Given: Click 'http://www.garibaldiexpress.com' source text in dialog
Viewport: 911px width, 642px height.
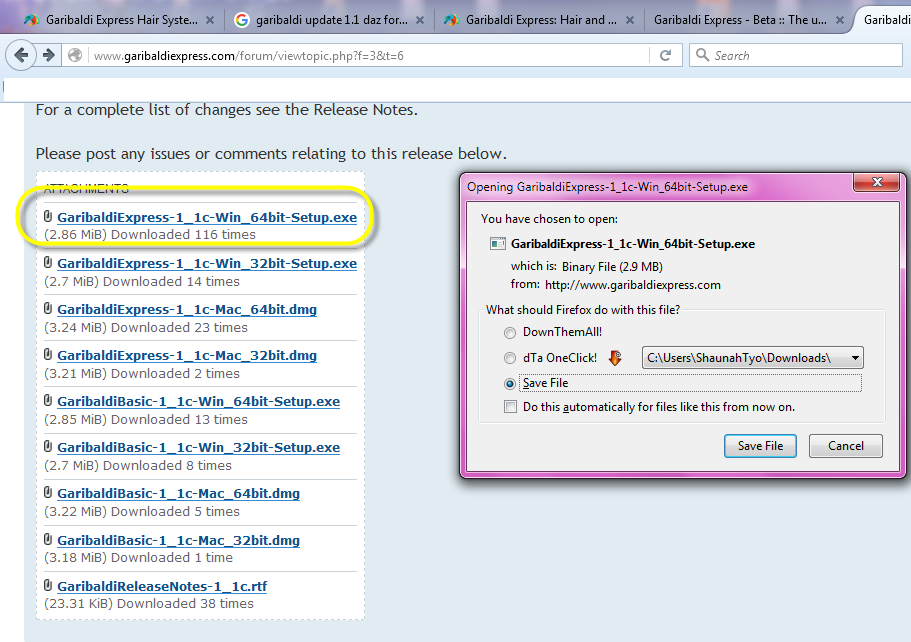Looking at the screenshot, I should point(633,285).
